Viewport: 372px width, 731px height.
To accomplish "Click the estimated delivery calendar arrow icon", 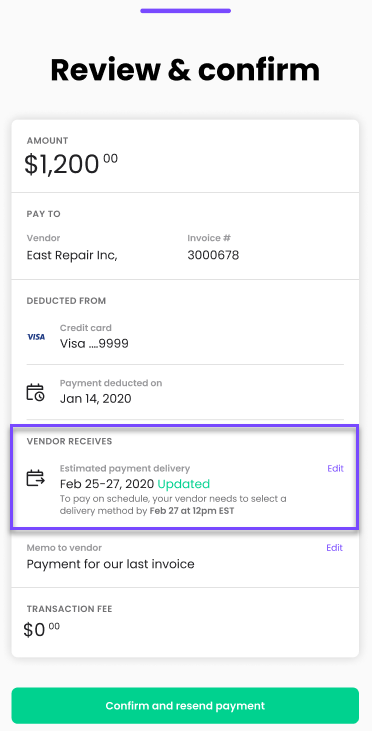I will [35, 478].
